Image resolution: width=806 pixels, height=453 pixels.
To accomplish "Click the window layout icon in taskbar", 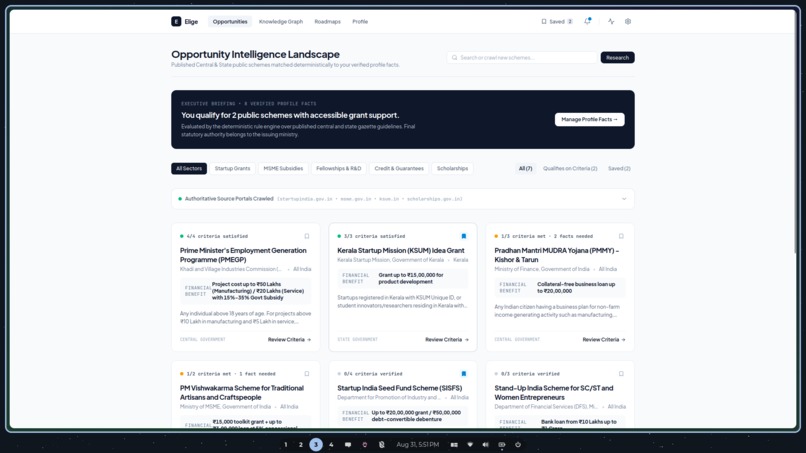I will (454, 445).
